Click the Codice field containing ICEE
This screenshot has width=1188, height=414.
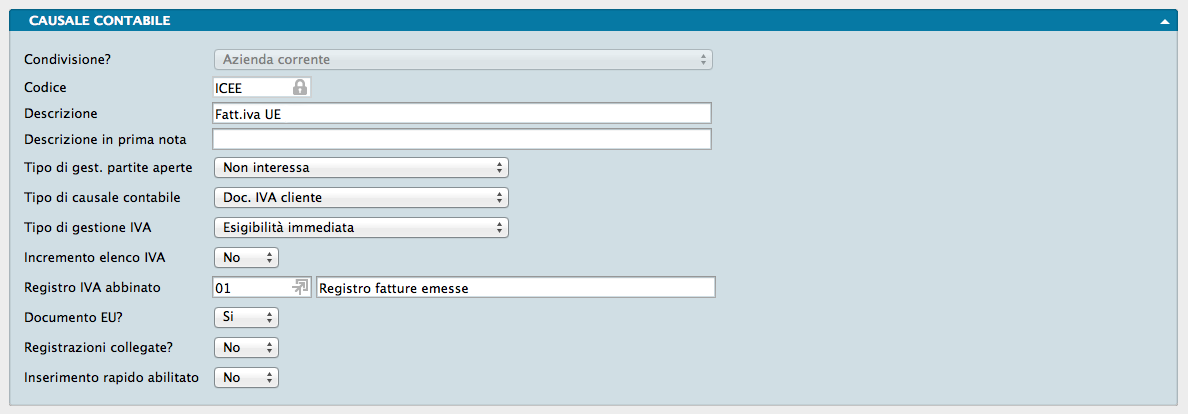tap(250, 88)
